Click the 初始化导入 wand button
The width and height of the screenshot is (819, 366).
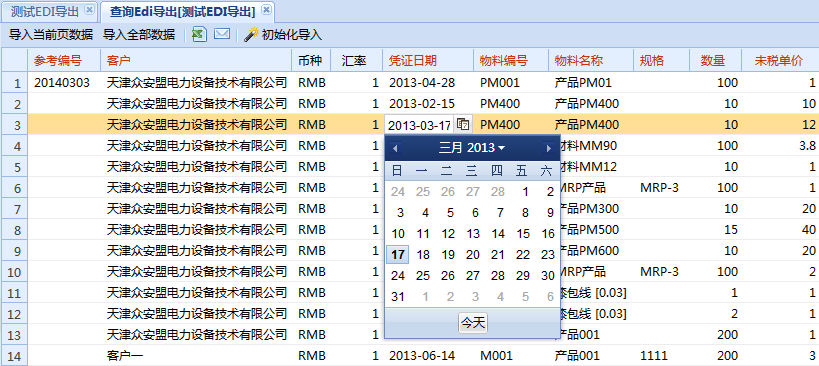pyautogui.click(x=284, y=35)
